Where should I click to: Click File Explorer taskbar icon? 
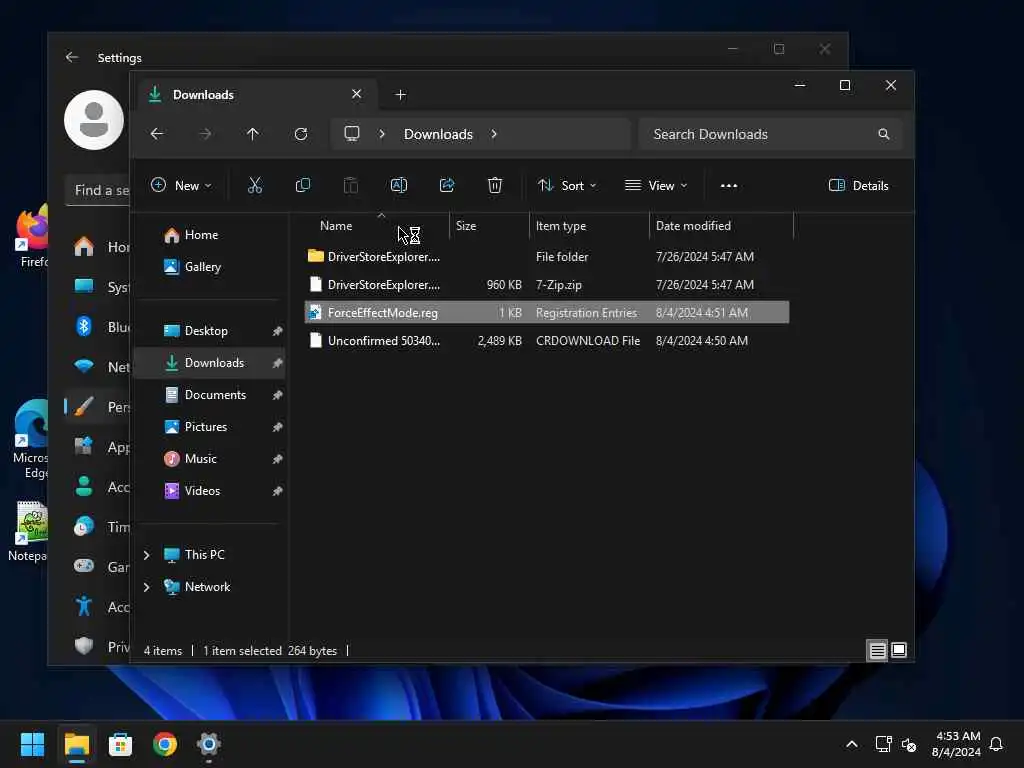76,744
